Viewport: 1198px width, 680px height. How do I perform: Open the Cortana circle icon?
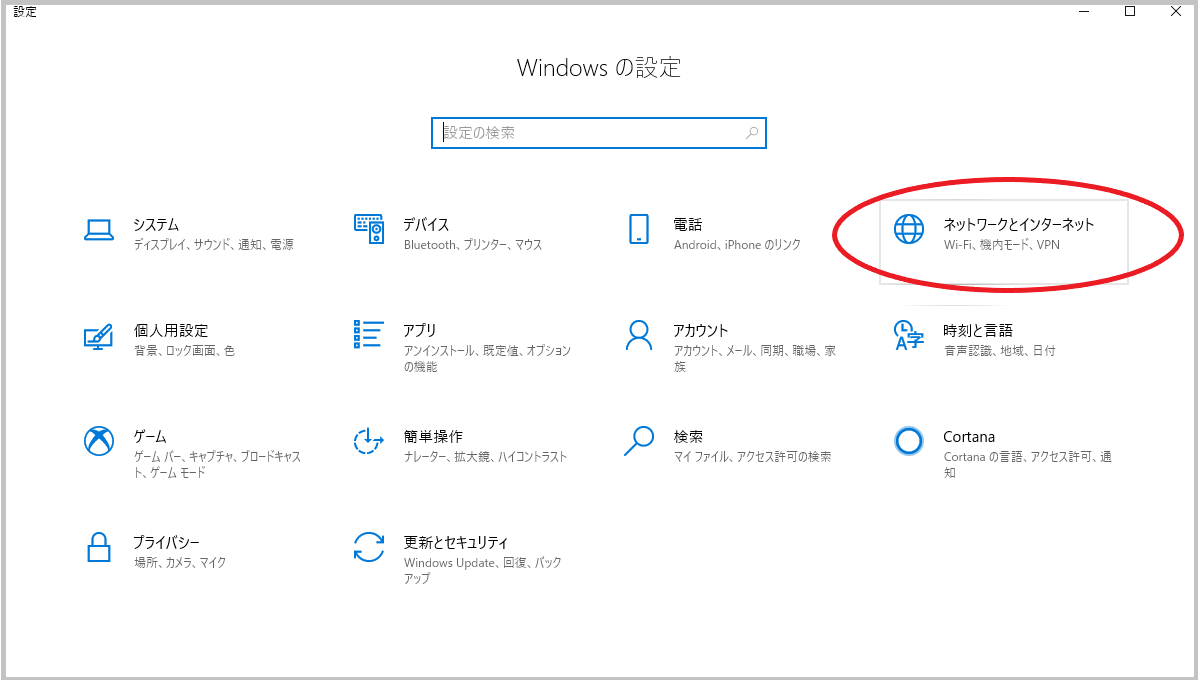(x=909, y=441)
